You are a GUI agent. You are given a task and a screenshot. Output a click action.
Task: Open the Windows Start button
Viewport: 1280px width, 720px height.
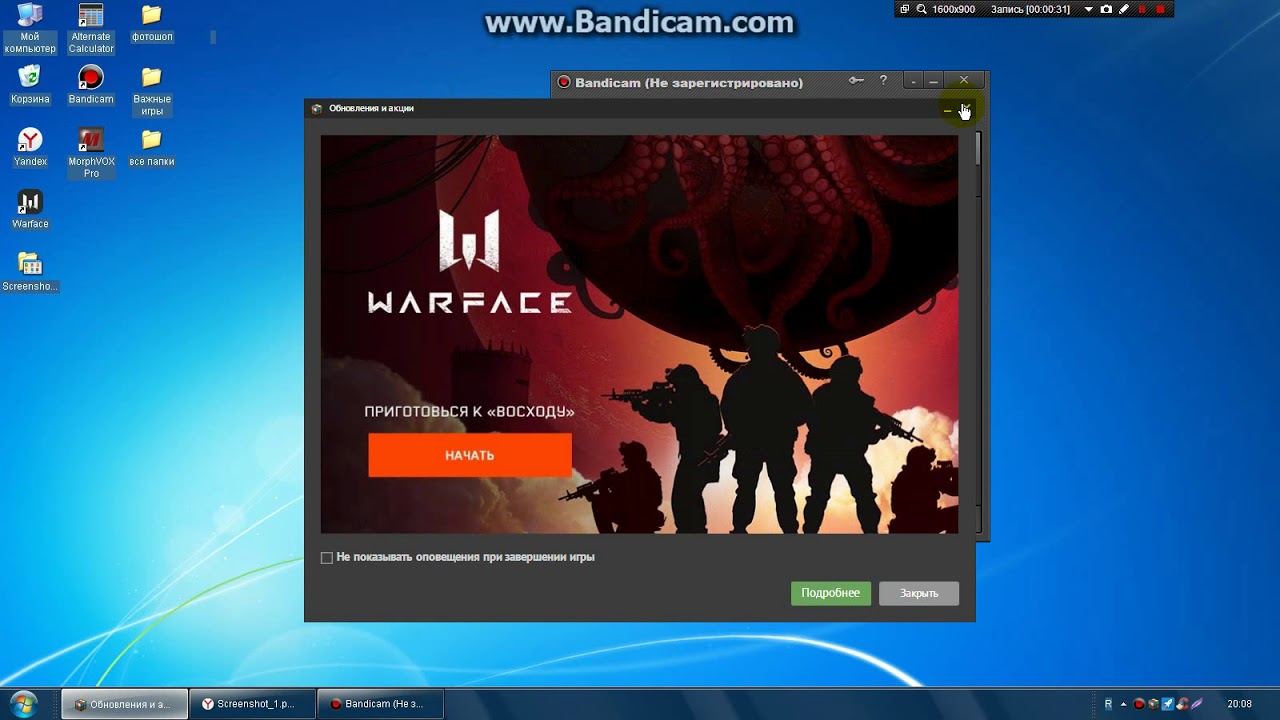tap(22, 704)
